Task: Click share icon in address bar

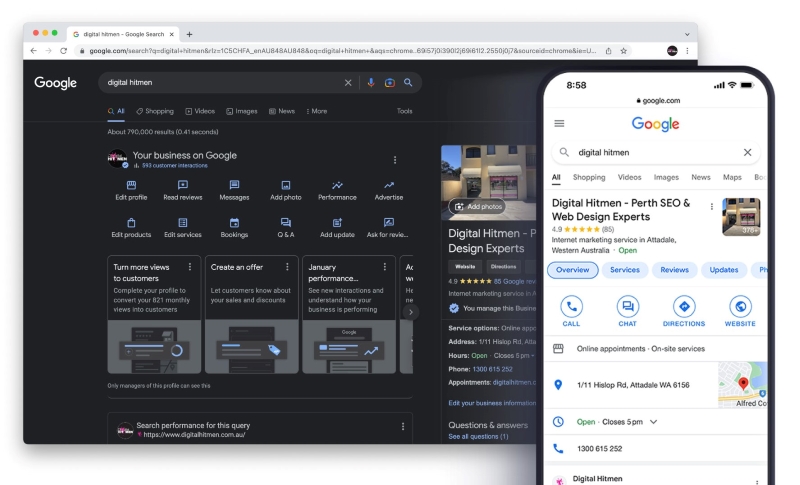Action: pyautogui.click(x=609, y=50)
